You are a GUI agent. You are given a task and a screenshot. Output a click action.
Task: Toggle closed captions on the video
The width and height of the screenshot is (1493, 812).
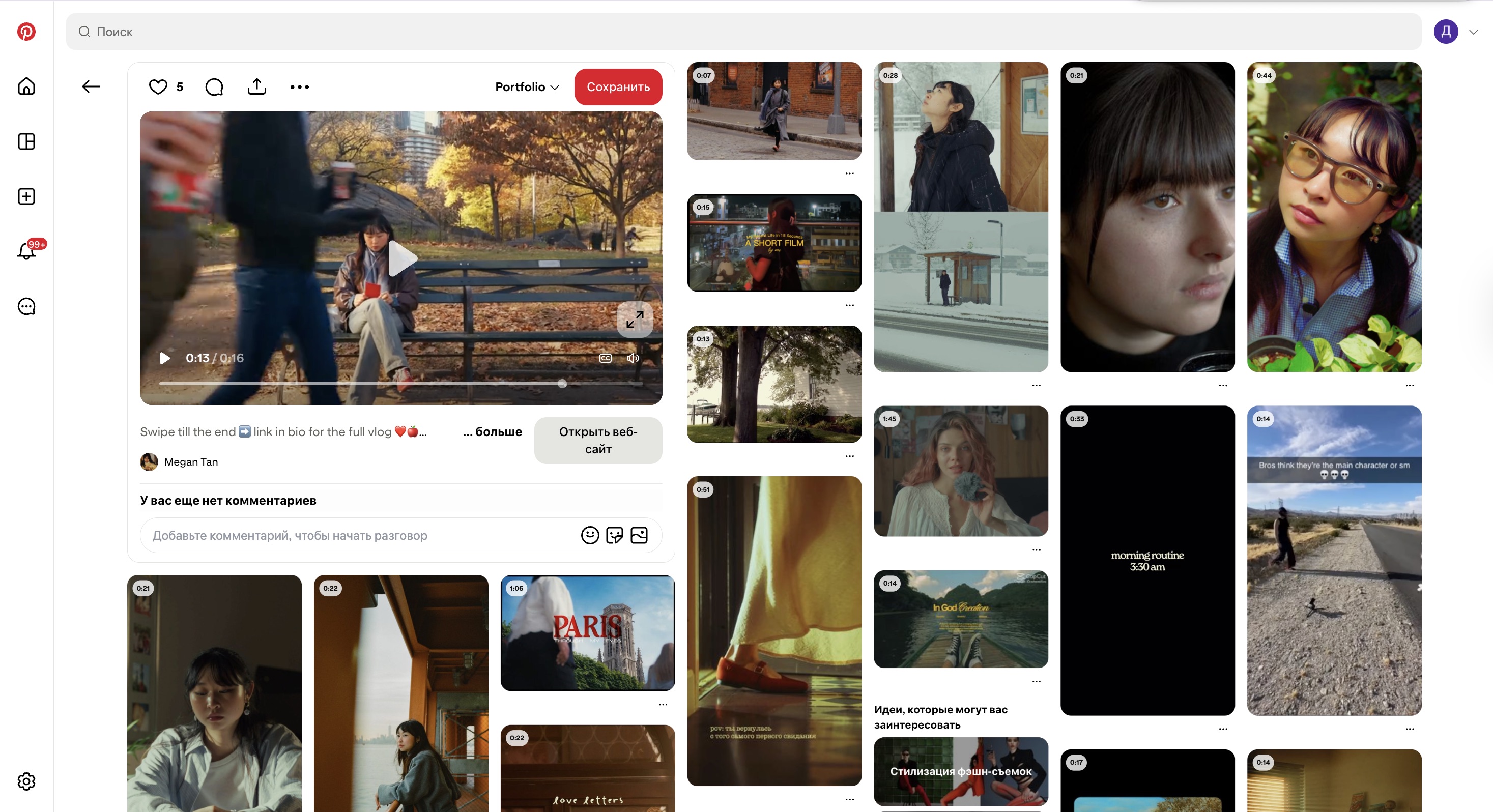(605, 358)
